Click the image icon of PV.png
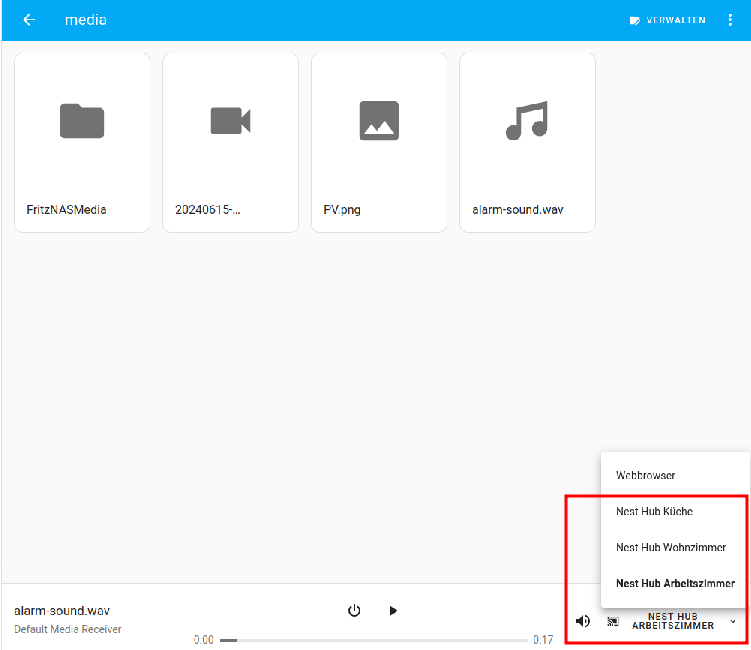The image size is (751, 650). point(379,121)
